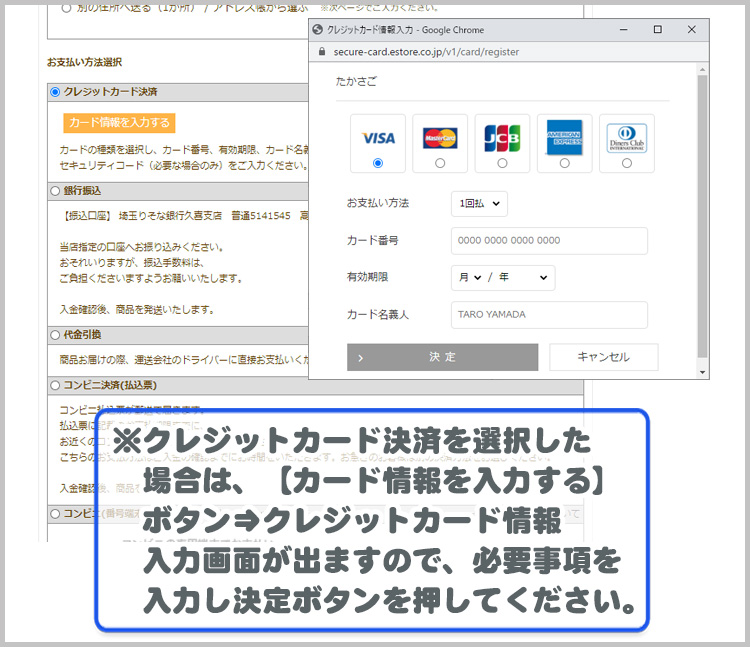Minimize the credit card popup window
This screenshot has width=750, height=647.
point(624,29)
